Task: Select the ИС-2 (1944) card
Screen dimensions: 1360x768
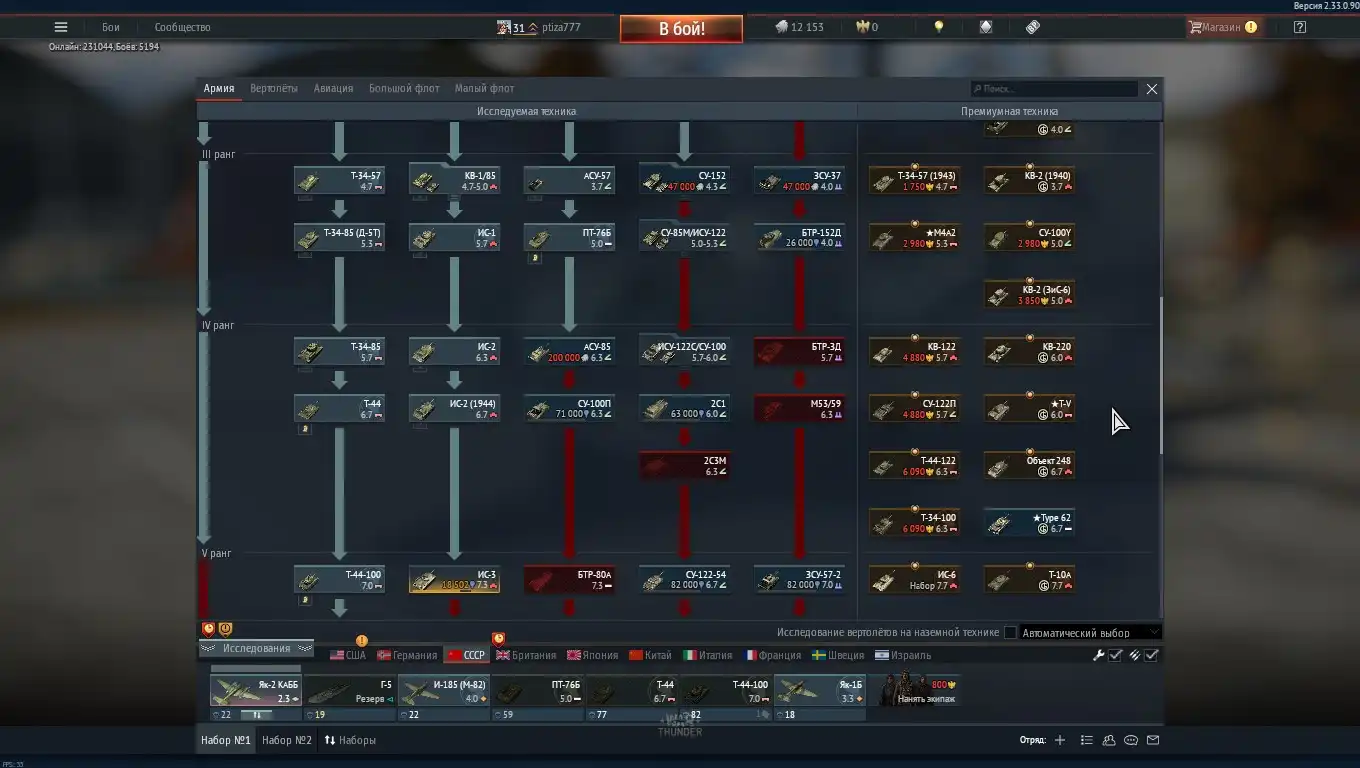Action: click(x=455, y=409)
